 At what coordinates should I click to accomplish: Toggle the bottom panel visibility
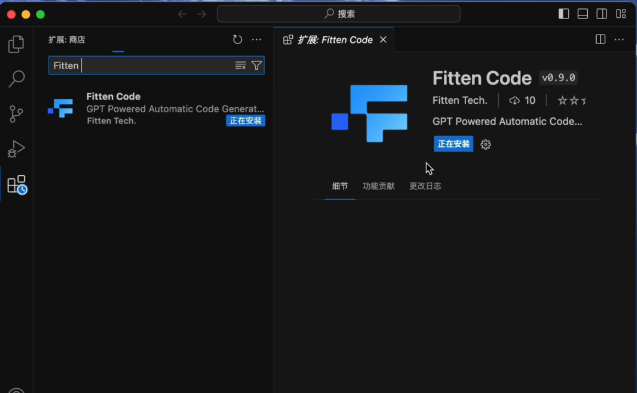(x=583, y=14)
